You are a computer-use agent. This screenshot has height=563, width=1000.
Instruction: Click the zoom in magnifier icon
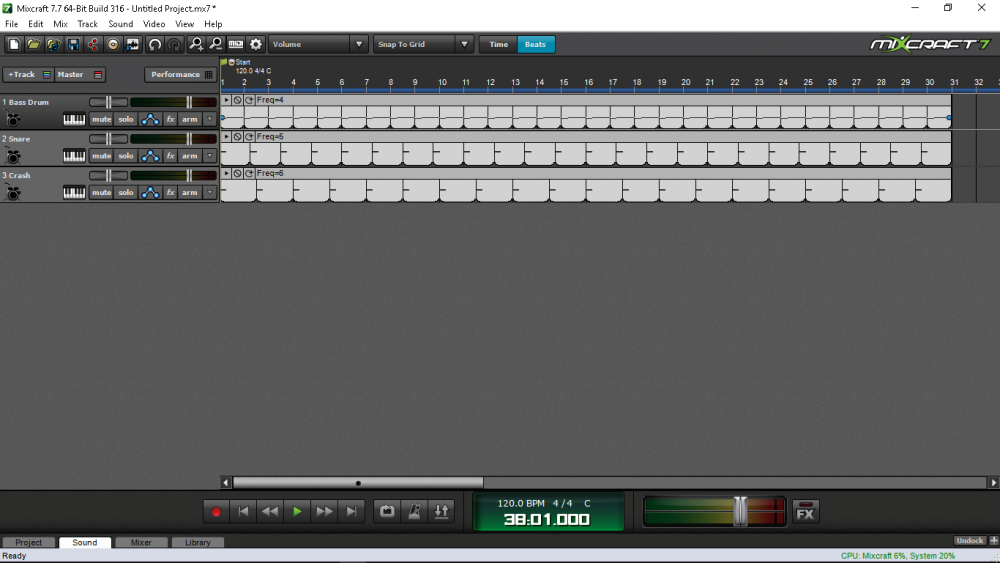196,44
